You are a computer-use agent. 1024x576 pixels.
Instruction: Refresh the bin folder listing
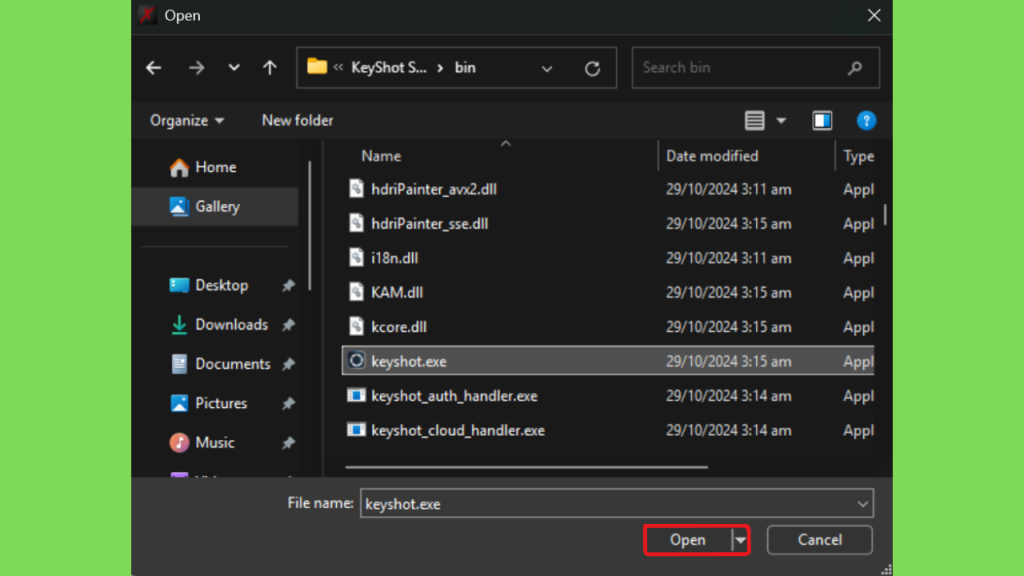[x=592, y=69]
